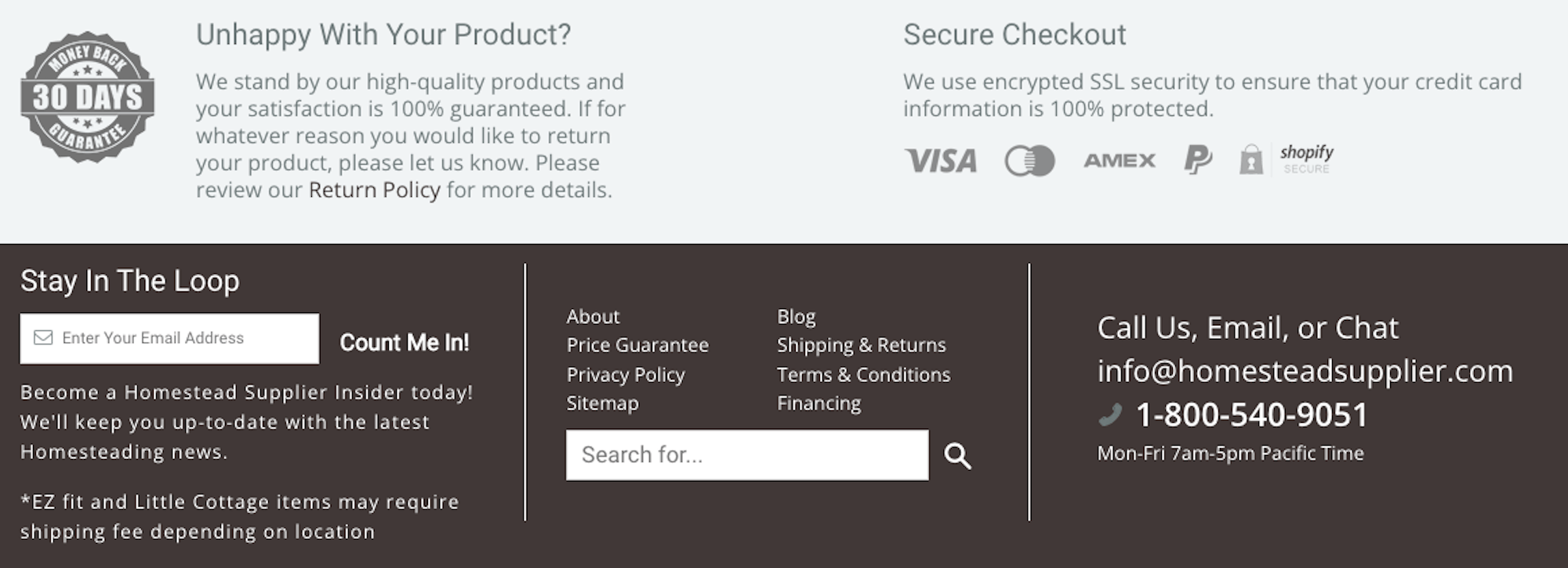The height and width of the screenshot is (568, 1568).
Task: Click the magnifying glass search icon
Action: [957, 456]
